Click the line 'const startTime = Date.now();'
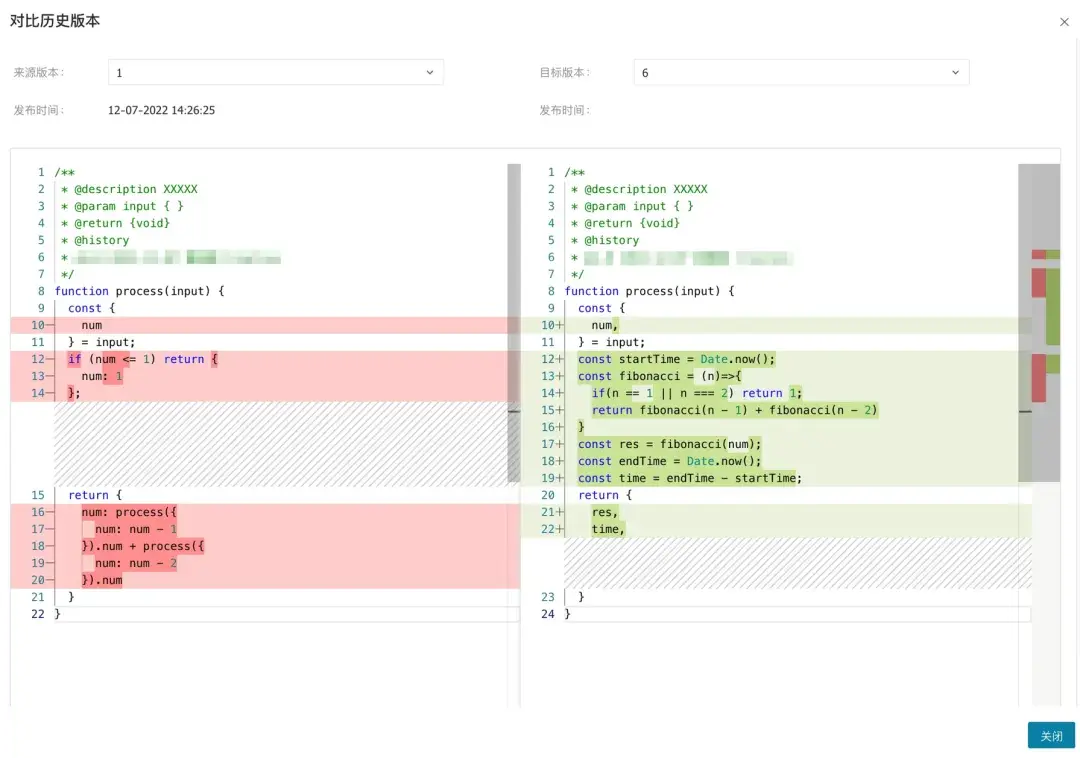This screenshot has height=758, width=1080. point(676,359)
